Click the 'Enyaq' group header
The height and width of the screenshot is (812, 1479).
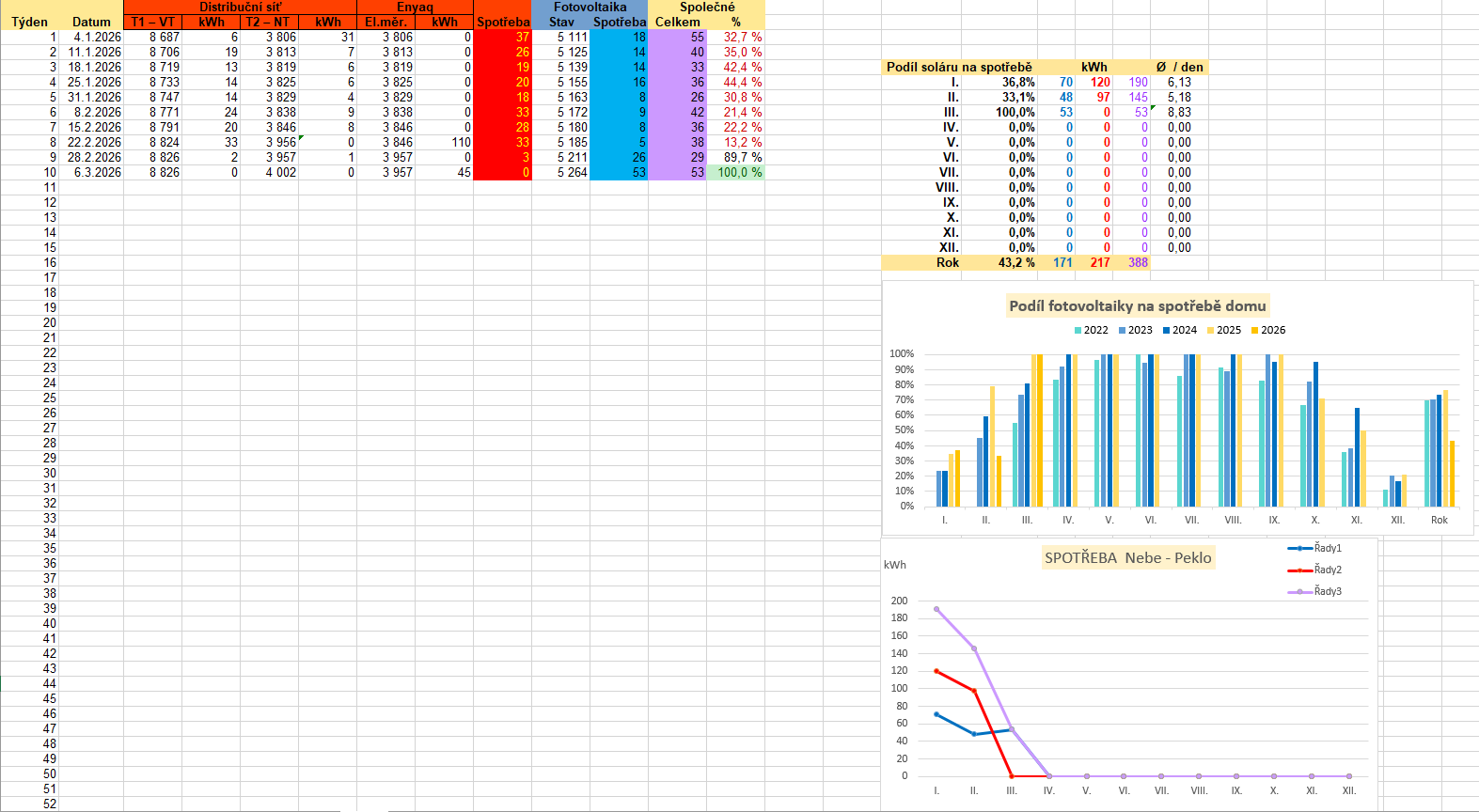tap(415, 7)
